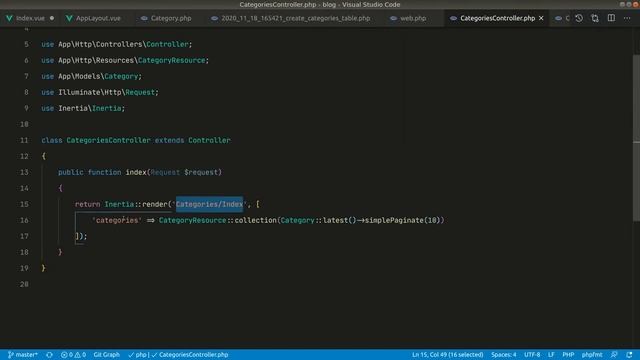
Task: Switch to the Index.vue tab
Action: [x=30, y=18]
